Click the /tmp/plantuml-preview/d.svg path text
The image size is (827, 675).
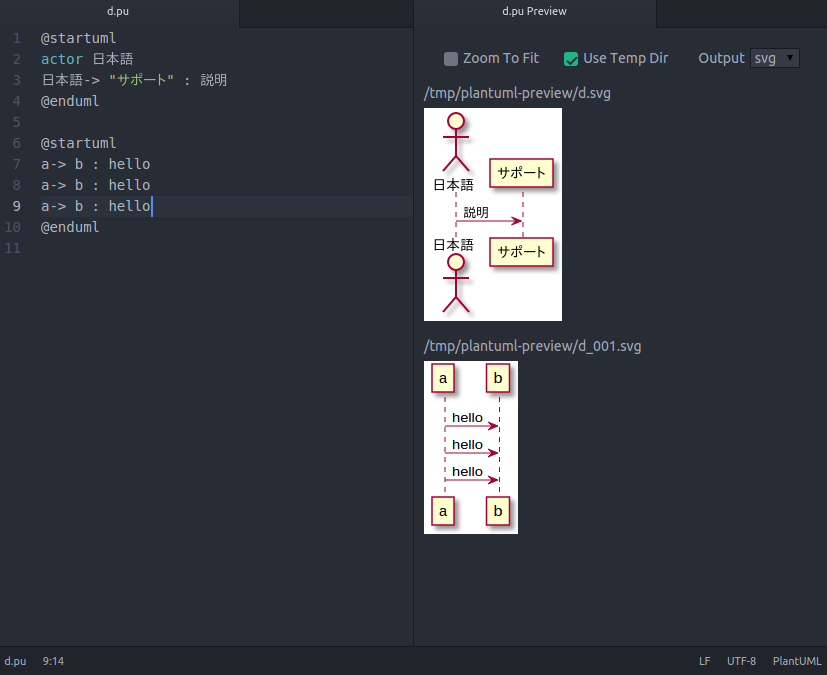pos(518,92)
